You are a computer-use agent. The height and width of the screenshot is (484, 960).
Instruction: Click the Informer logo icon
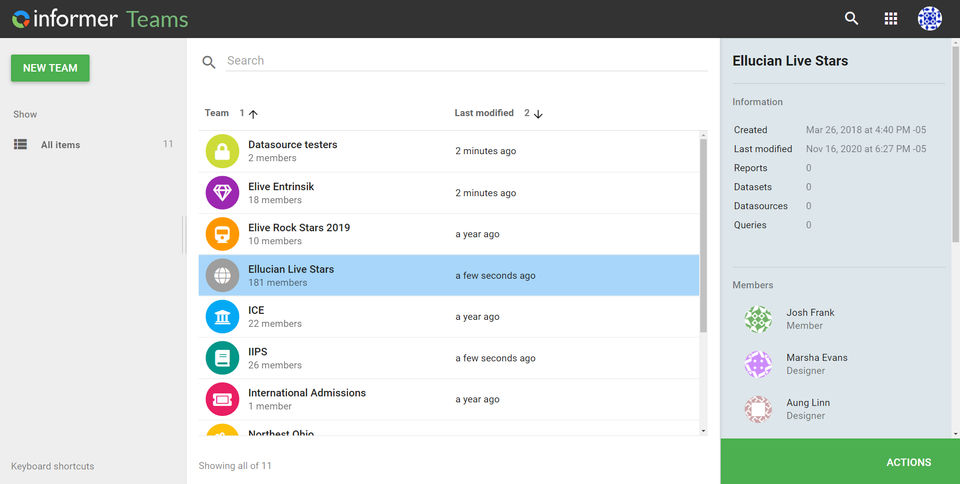pyautogui.click(x=20, y=19)
